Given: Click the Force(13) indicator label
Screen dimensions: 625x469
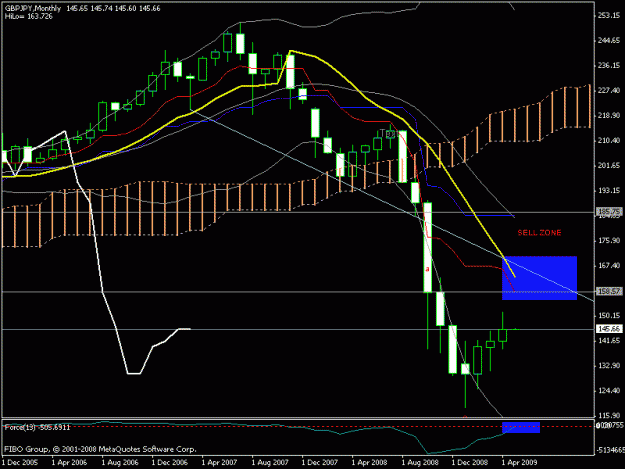Looking at the screenshot, I should [x=37, y=428].
